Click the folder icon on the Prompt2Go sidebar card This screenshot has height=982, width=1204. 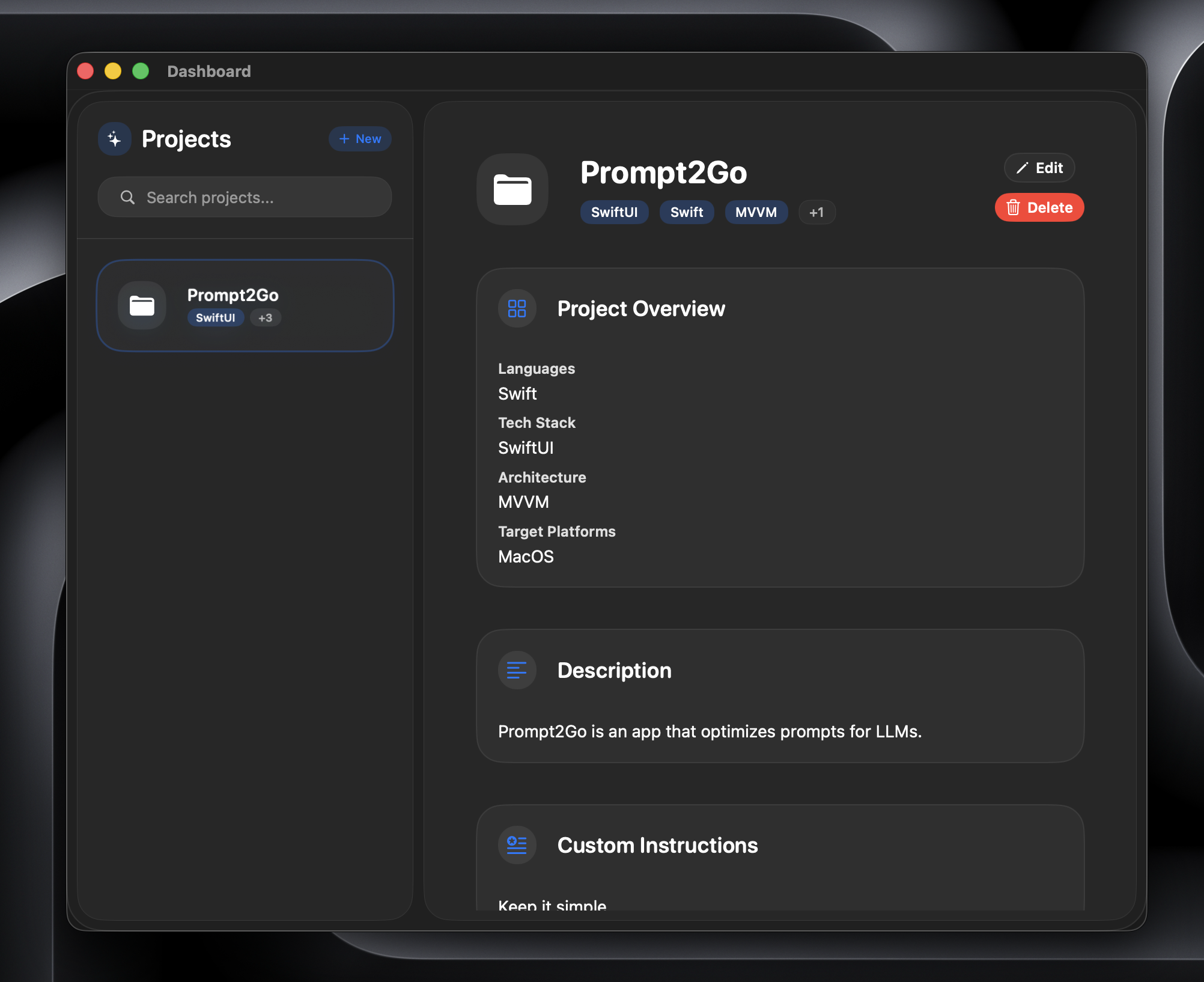pyautogui.click(x=142, y=305)
